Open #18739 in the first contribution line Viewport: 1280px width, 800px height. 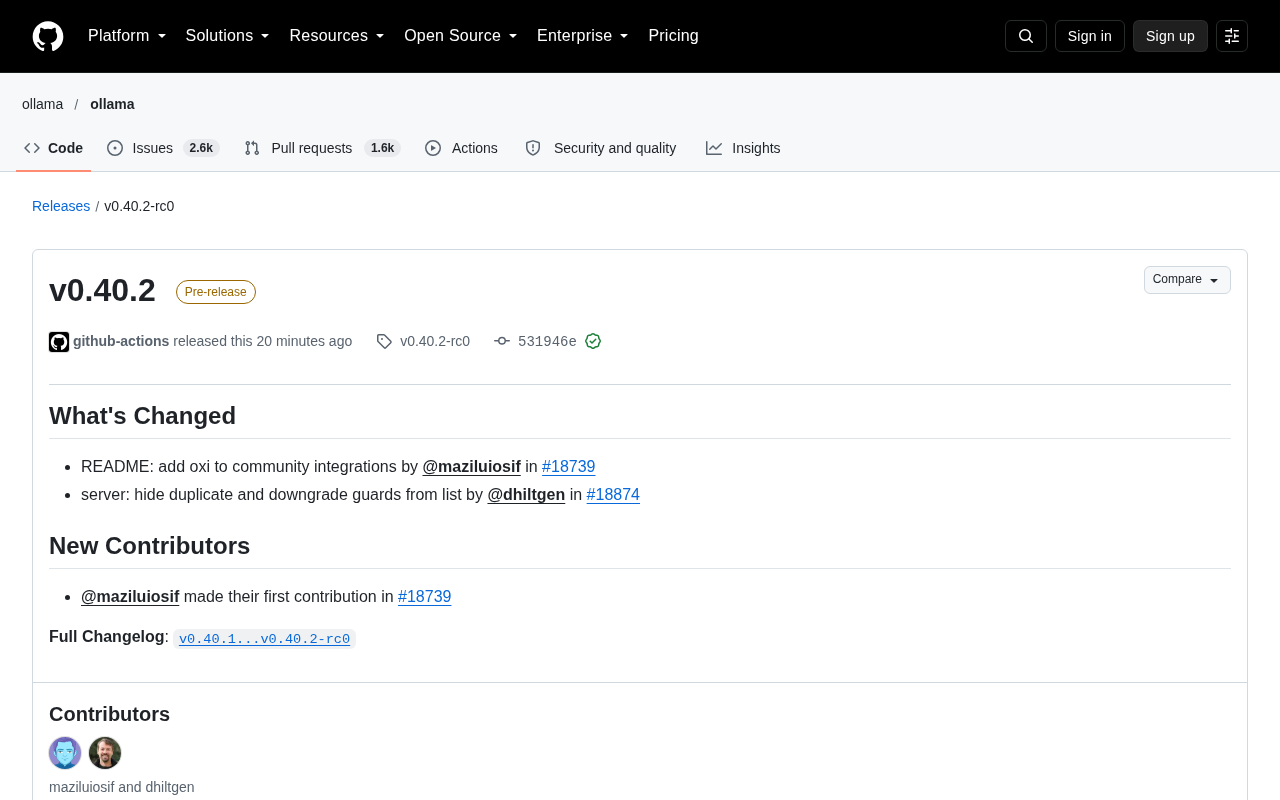click(424, 597)
